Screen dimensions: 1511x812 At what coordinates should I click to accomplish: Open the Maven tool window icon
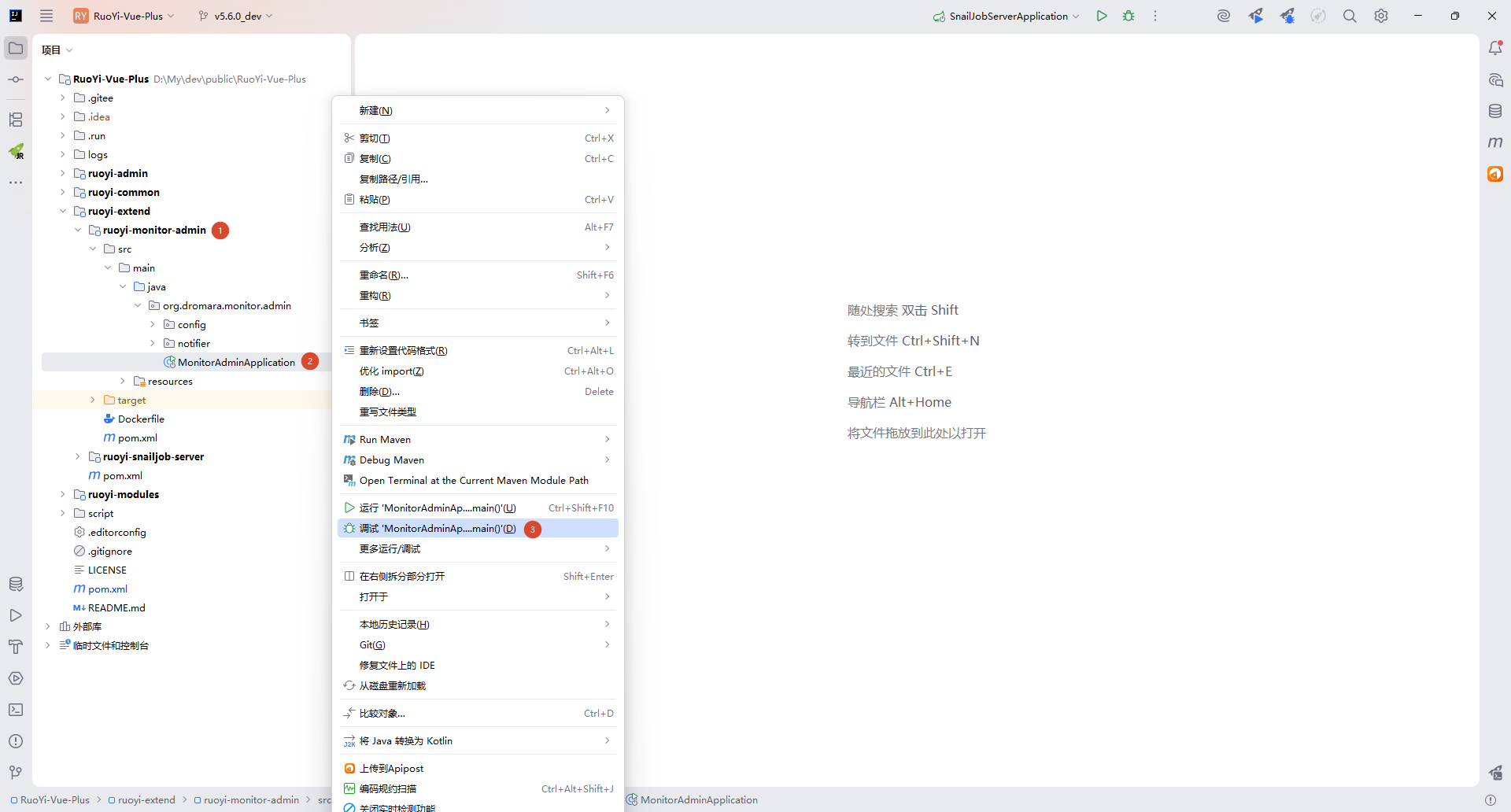point(1495,142)
